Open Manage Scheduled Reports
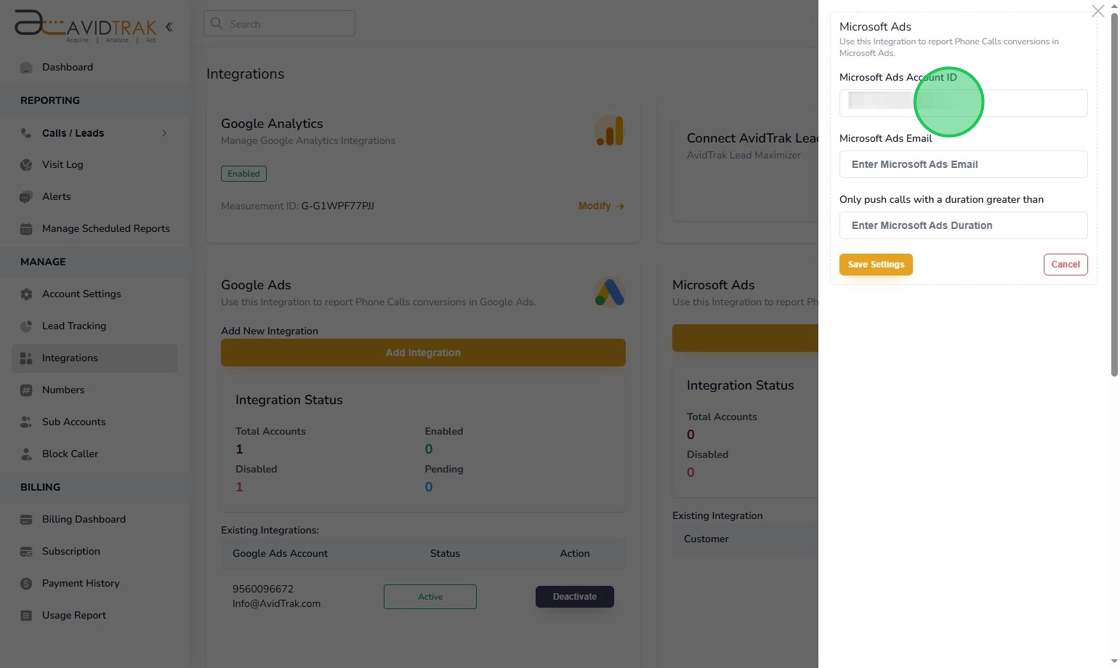 click(x=106, y=229)
